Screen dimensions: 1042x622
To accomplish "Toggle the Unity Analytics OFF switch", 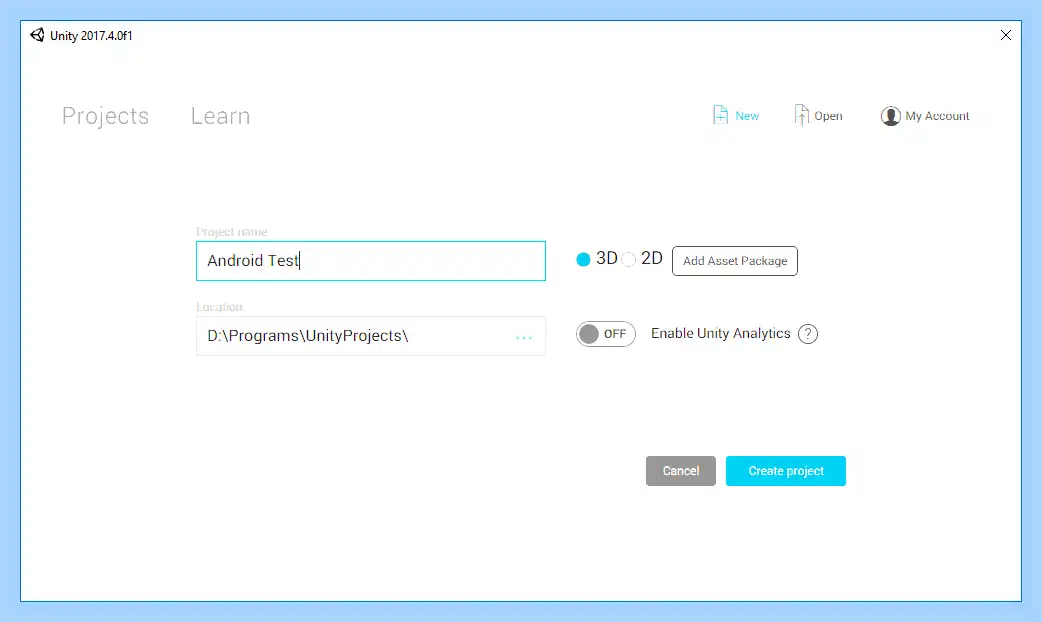I will (605, 334).
